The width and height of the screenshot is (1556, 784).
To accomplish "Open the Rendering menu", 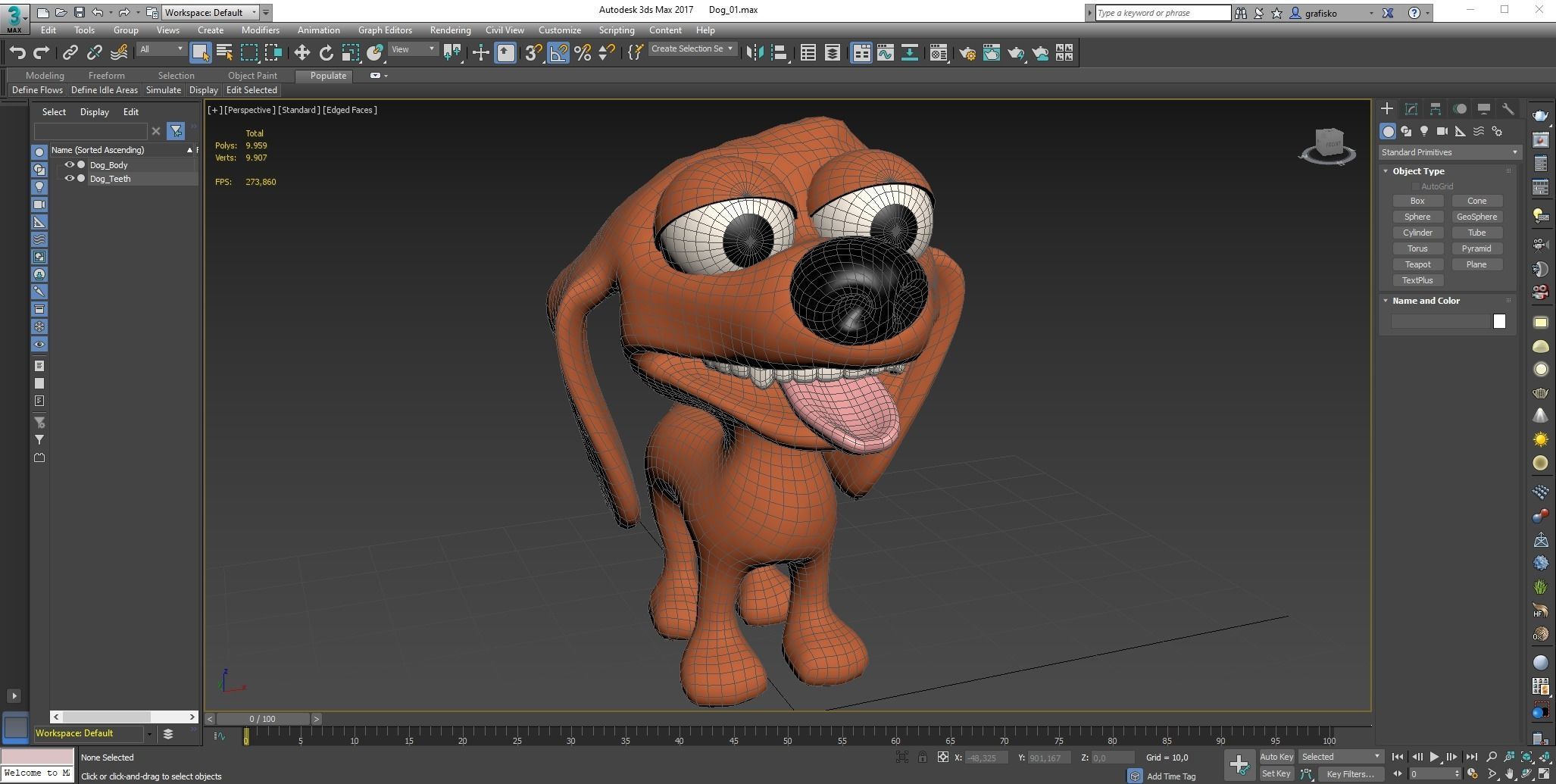I will click(x=450, y=30).
